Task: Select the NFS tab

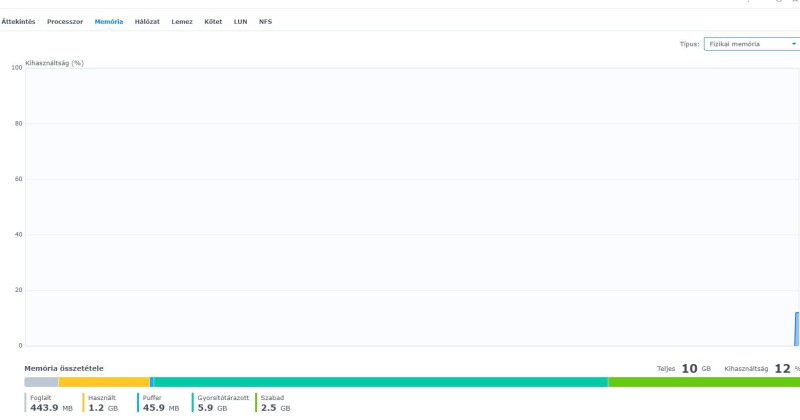Action: [265, 22]
